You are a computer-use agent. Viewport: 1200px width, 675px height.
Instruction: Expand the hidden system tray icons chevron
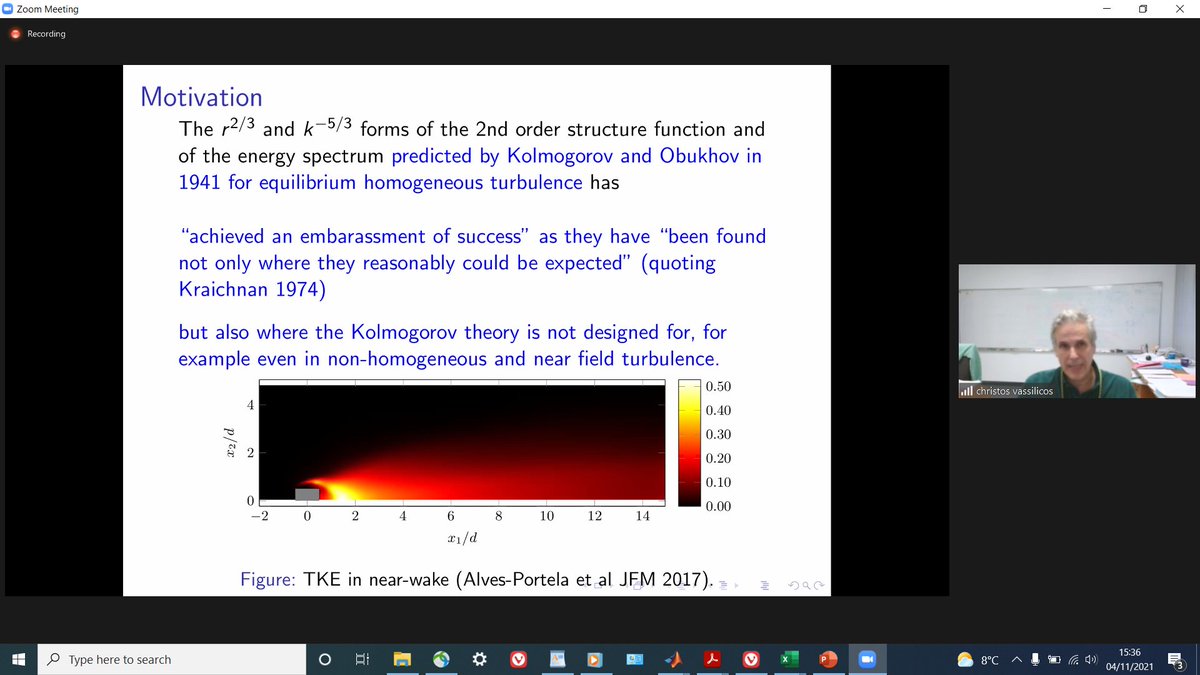(1017, 660)
